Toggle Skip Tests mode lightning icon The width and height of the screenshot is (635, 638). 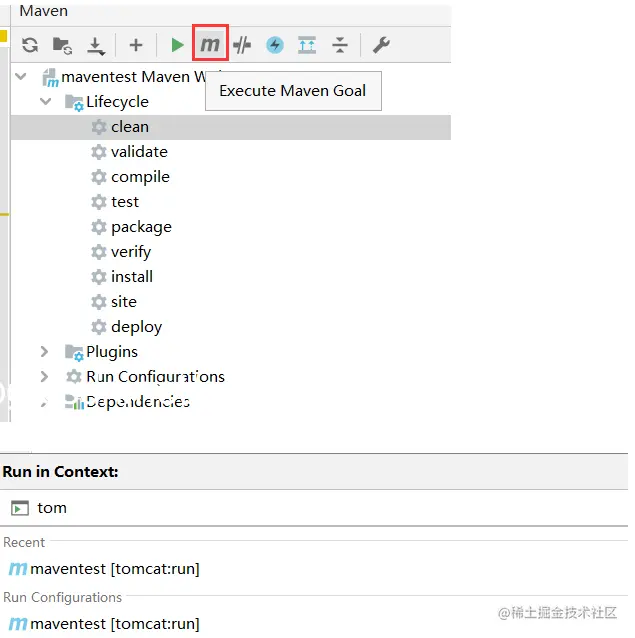point(275,45)
